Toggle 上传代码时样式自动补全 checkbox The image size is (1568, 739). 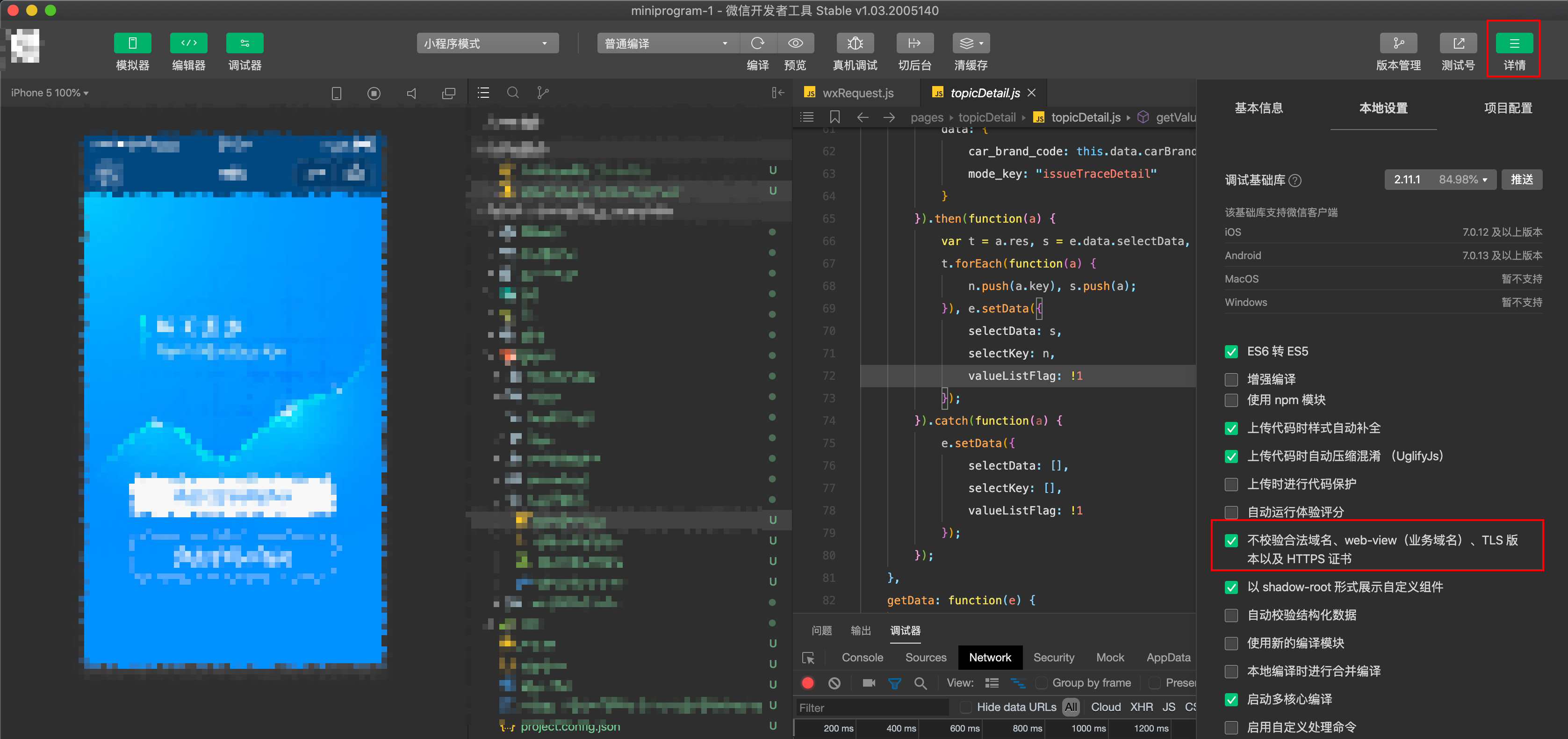1231,428
